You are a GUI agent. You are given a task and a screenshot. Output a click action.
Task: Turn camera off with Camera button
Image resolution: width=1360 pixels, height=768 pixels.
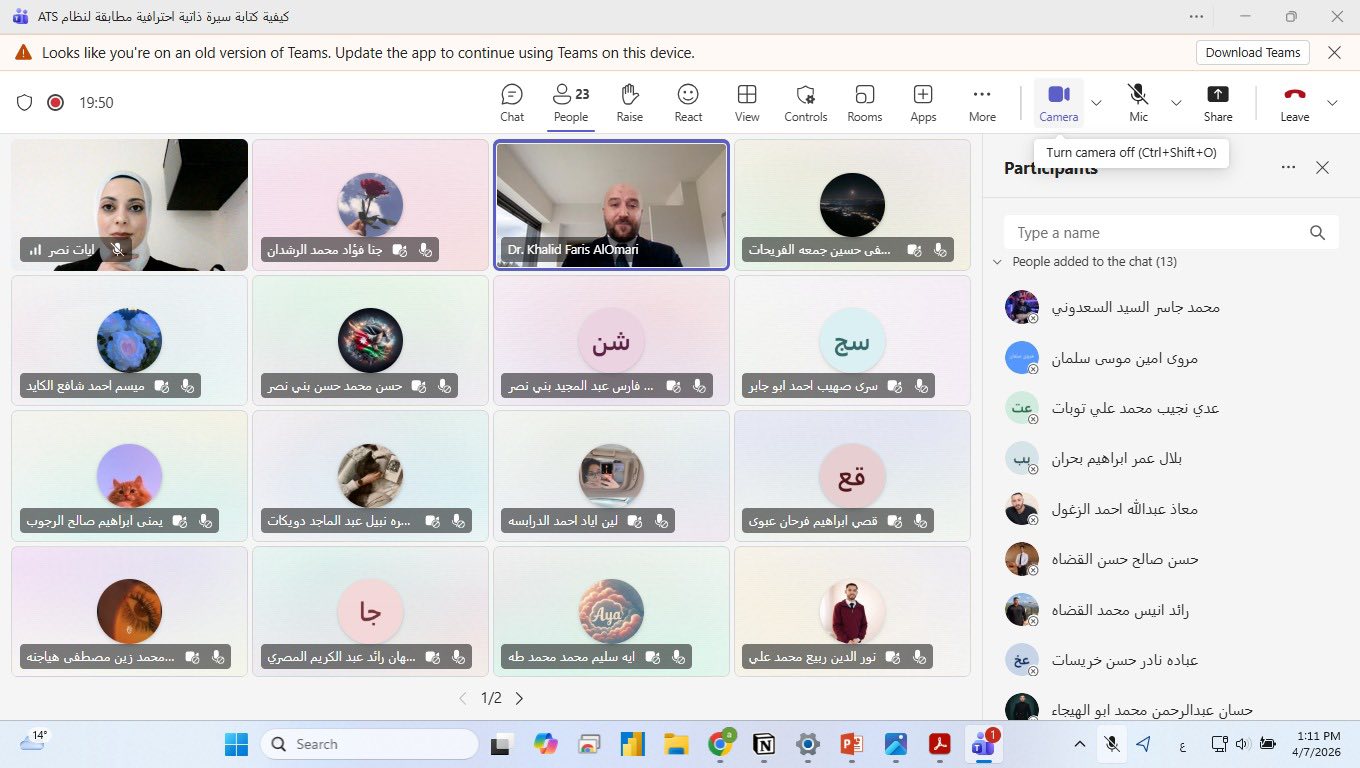click(1058, 102)
